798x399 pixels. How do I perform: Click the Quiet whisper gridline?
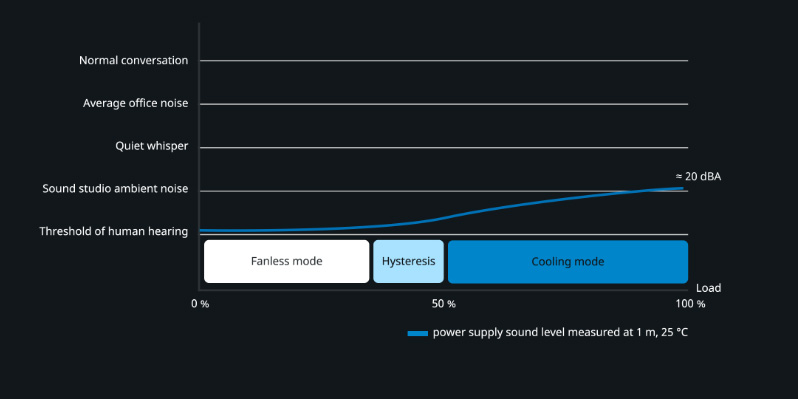click(x=444, y=148)
